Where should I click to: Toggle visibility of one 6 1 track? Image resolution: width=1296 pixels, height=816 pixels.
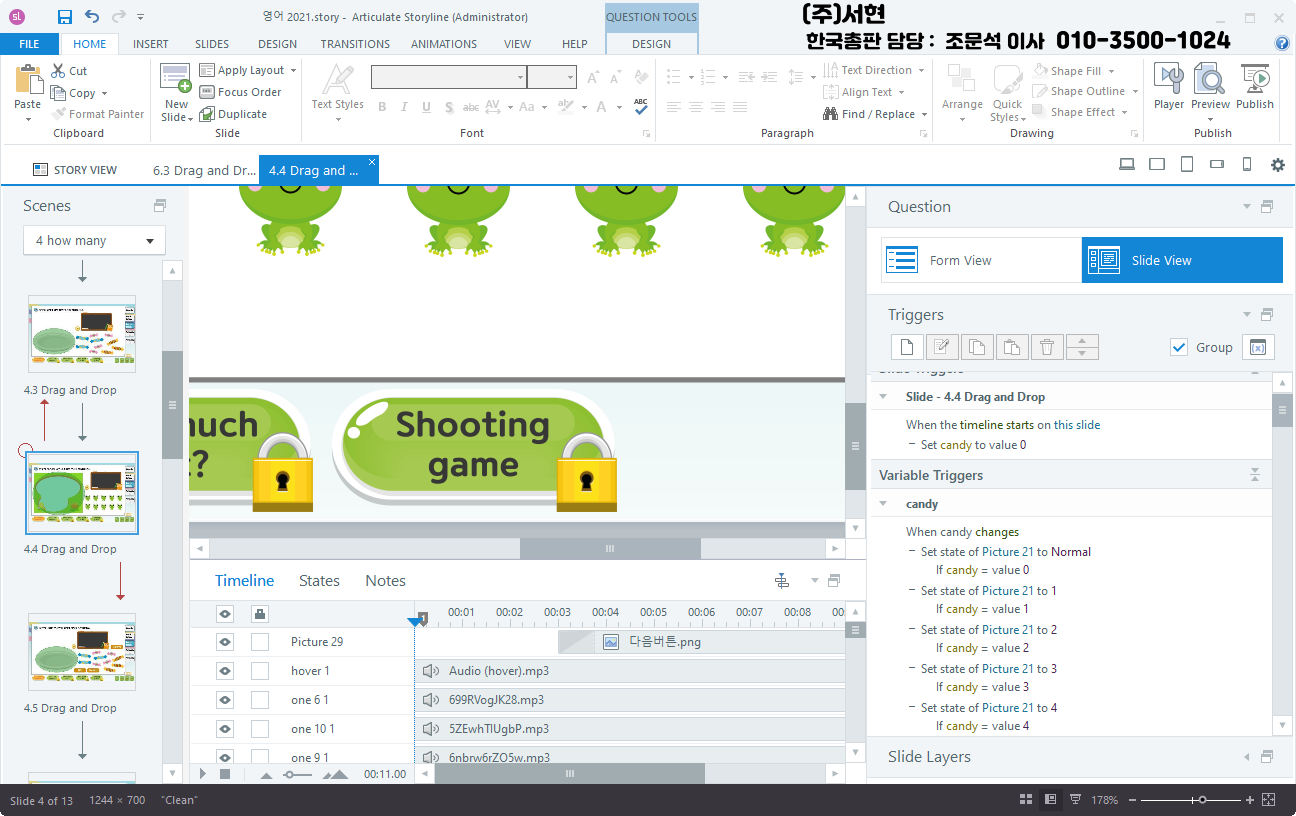[x=225, y=700]
